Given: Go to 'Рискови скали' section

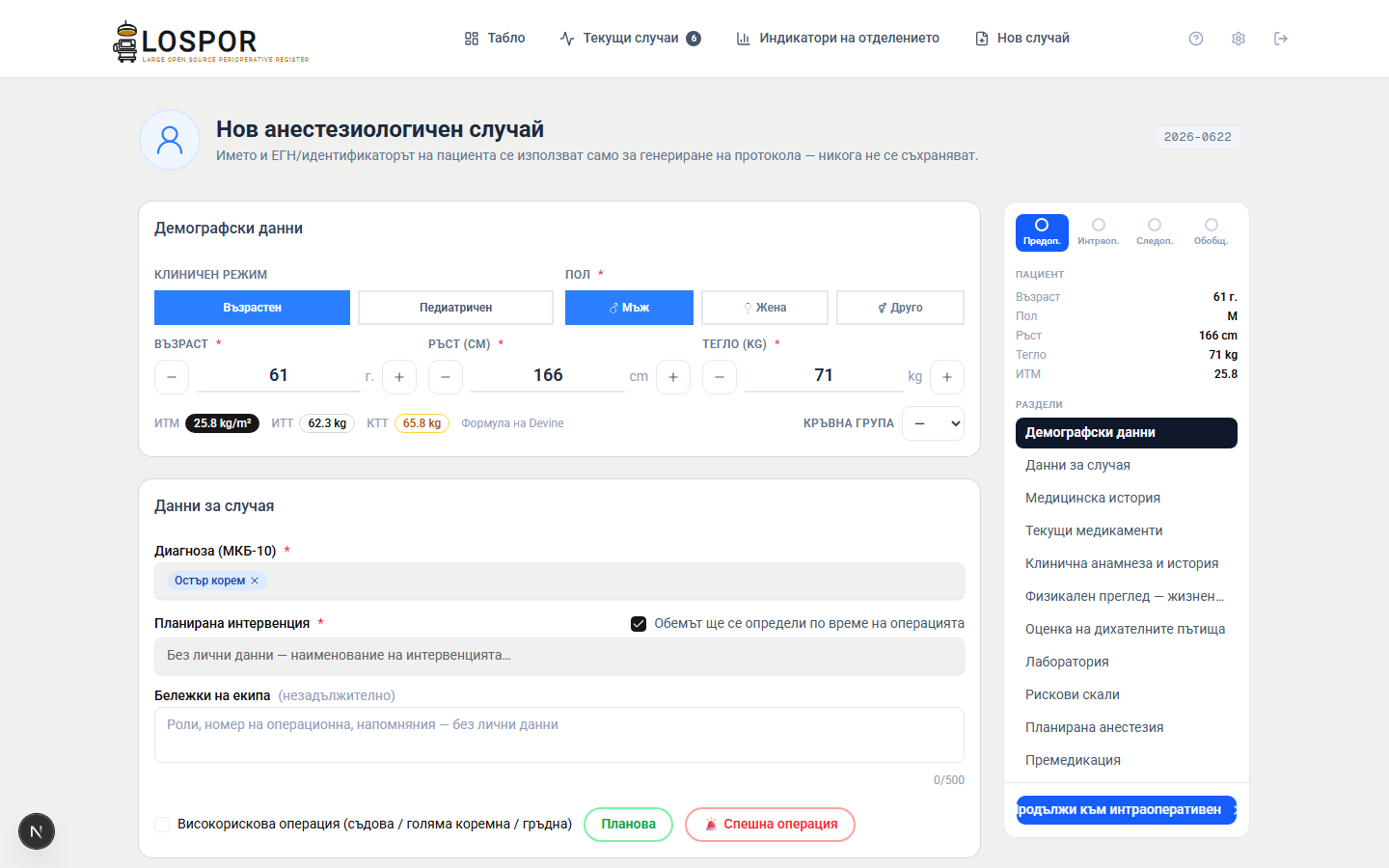Looking at the screenshot, I should click(1127, 694).
